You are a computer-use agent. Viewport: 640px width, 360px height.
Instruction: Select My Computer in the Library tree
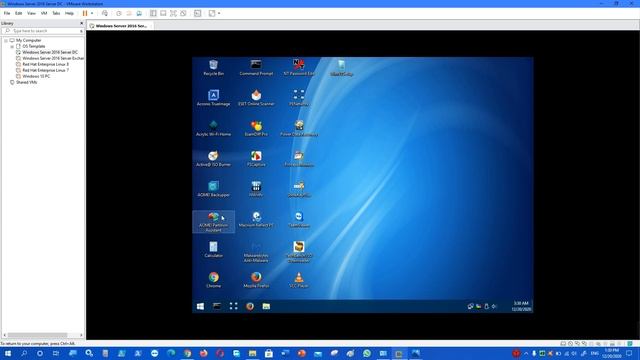[29, 40]
